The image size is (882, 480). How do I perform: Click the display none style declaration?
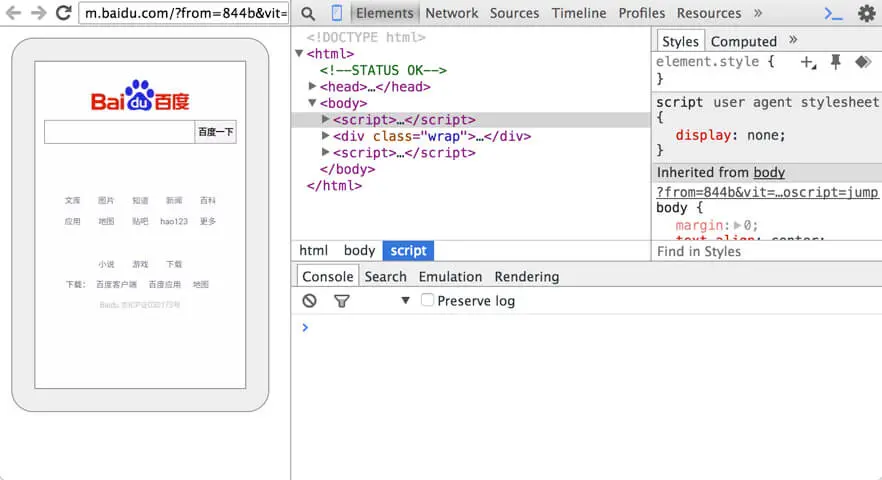pos(730,135)
